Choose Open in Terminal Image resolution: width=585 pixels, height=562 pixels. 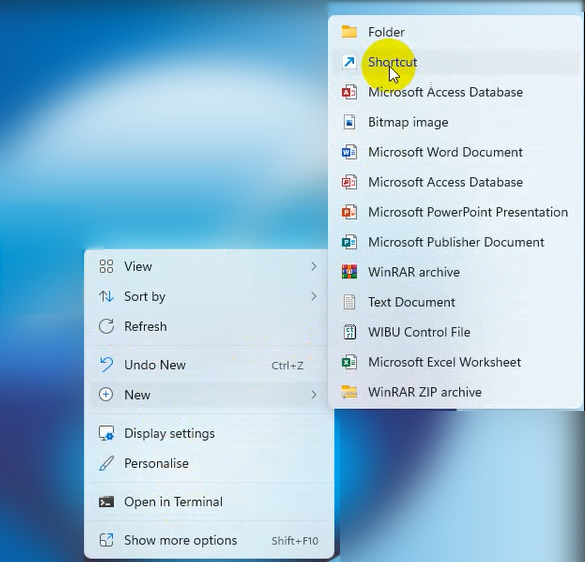click(x=209, y=502)
